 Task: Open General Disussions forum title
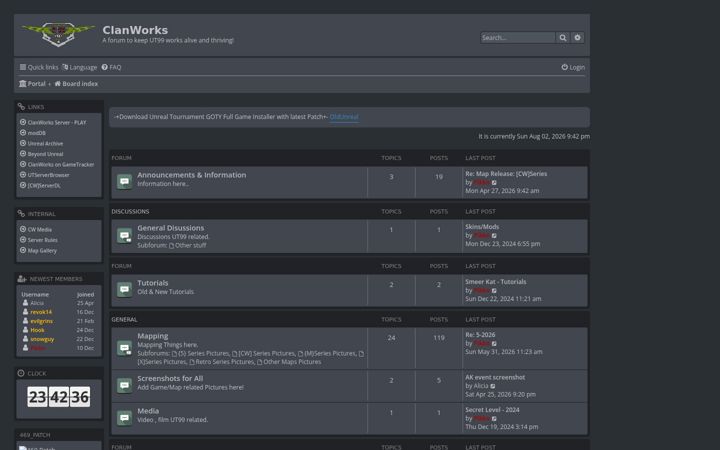point(170,228)
